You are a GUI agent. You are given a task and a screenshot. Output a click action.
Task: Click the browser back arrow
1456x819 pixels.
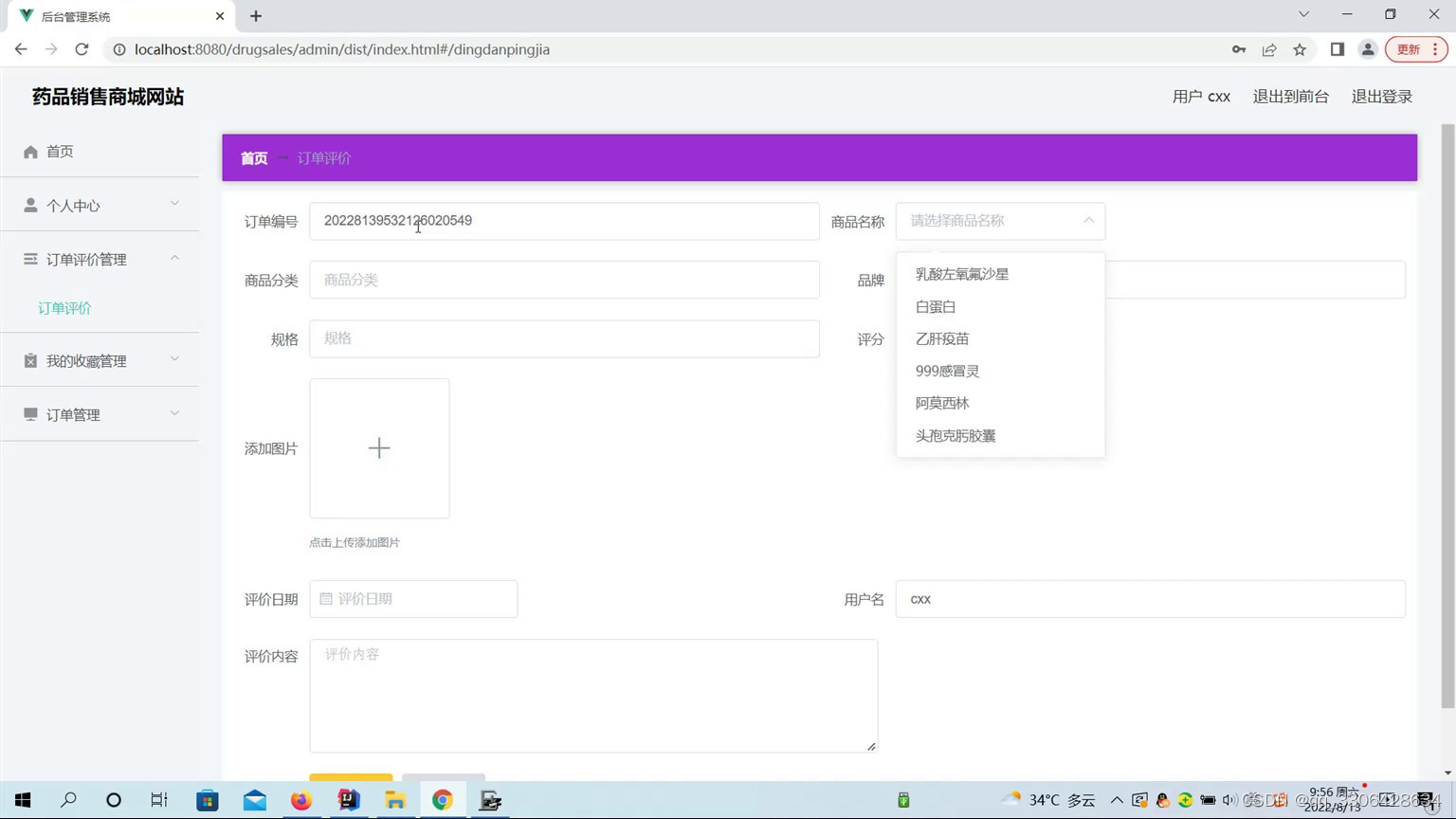click(21, 49)
